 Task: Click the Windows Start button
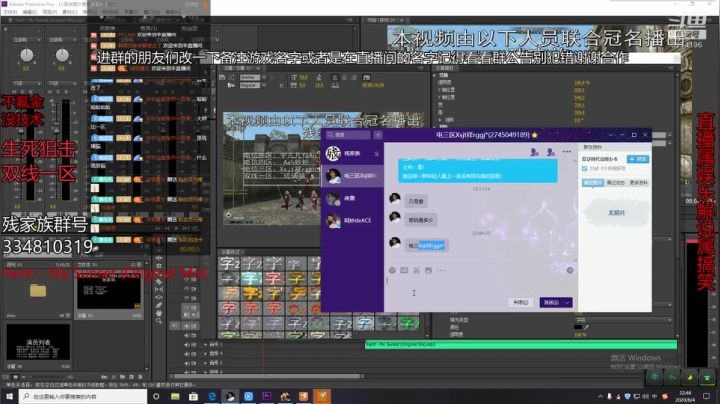[9, 396]
